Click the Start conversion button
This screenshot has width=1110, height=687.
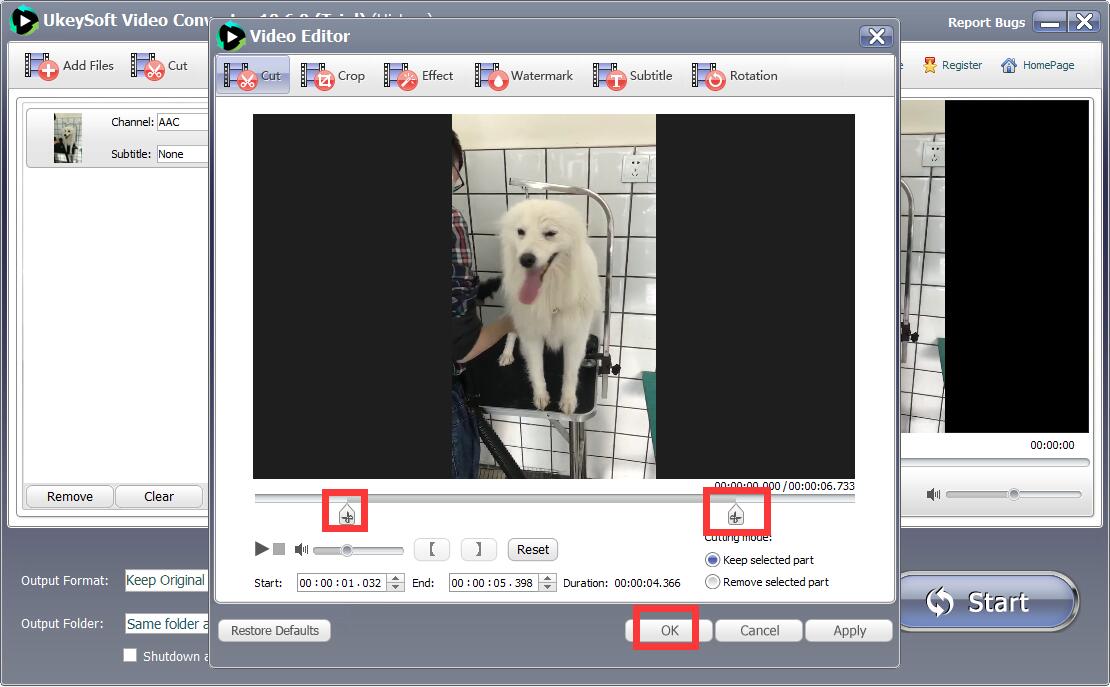tap(988, 601)
